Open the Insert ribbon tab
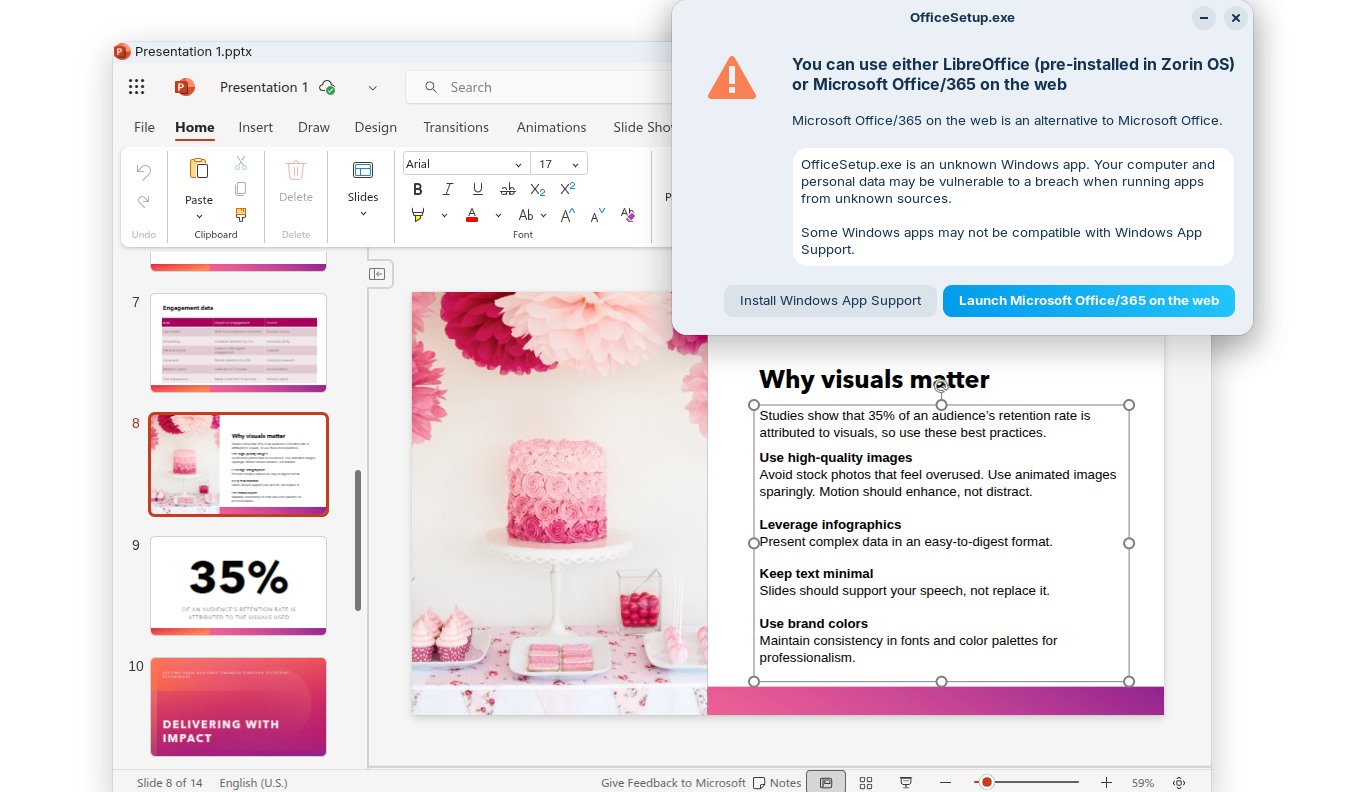Screen dimensions: 1366x792 pos(255,127)
